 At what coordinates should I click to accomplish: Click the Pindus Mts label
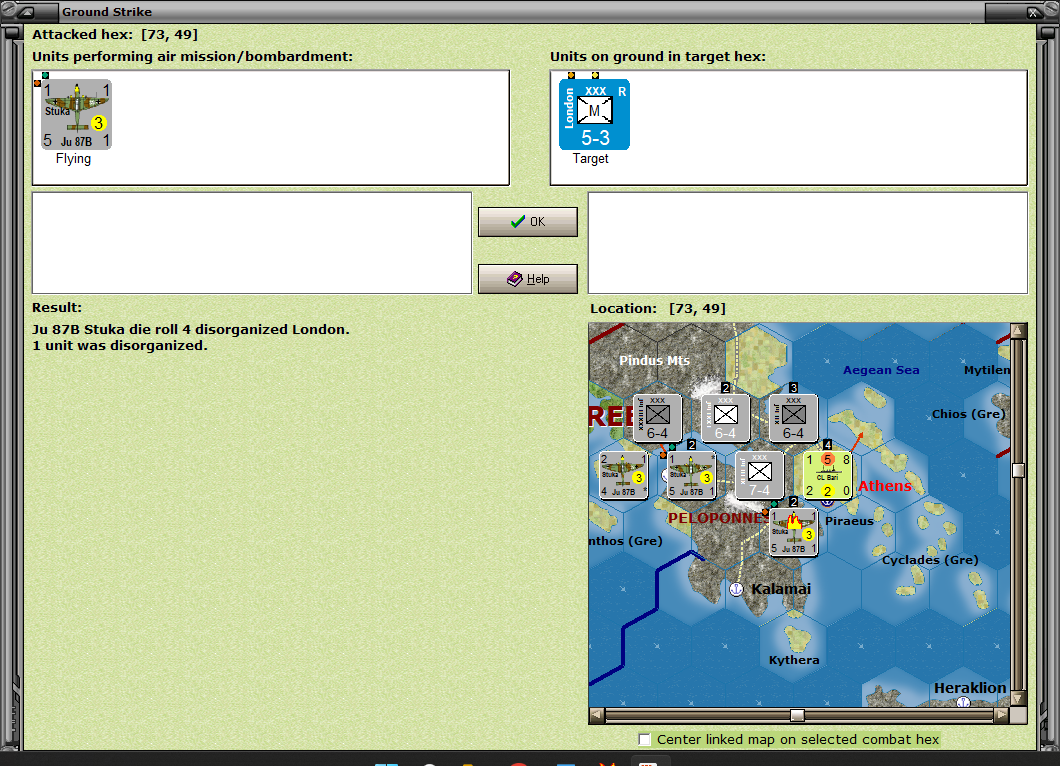654,360
